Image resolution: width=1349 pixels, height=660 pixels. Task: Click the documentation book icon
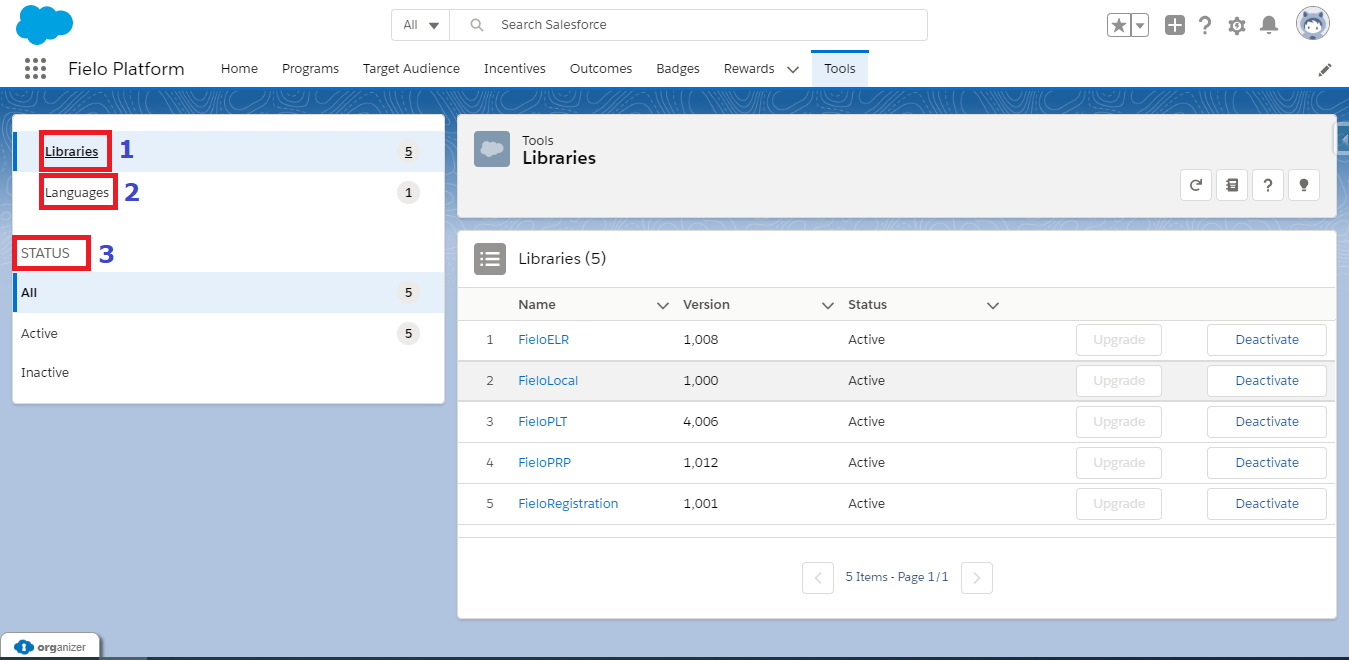click(x=1232, y=185)
